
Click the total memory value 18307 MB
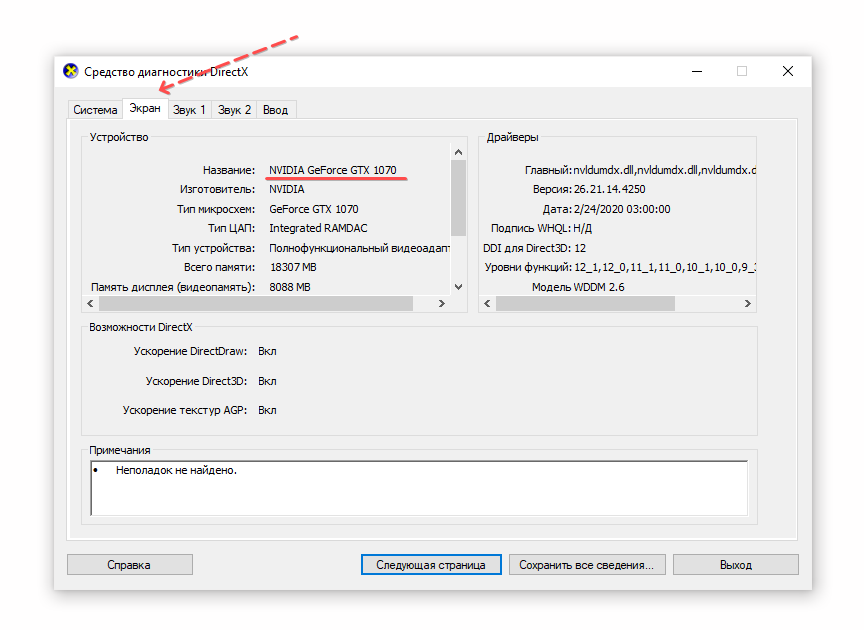pyautogui.click(x=293, y=267)
